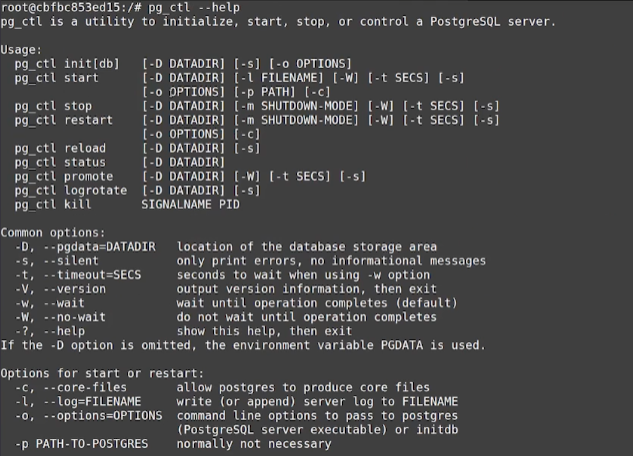Image resolution: width=633 pixels, height=456 pixels.
Task: Click 'pg_ctl start' in the usage list
Action: (57, 78)
